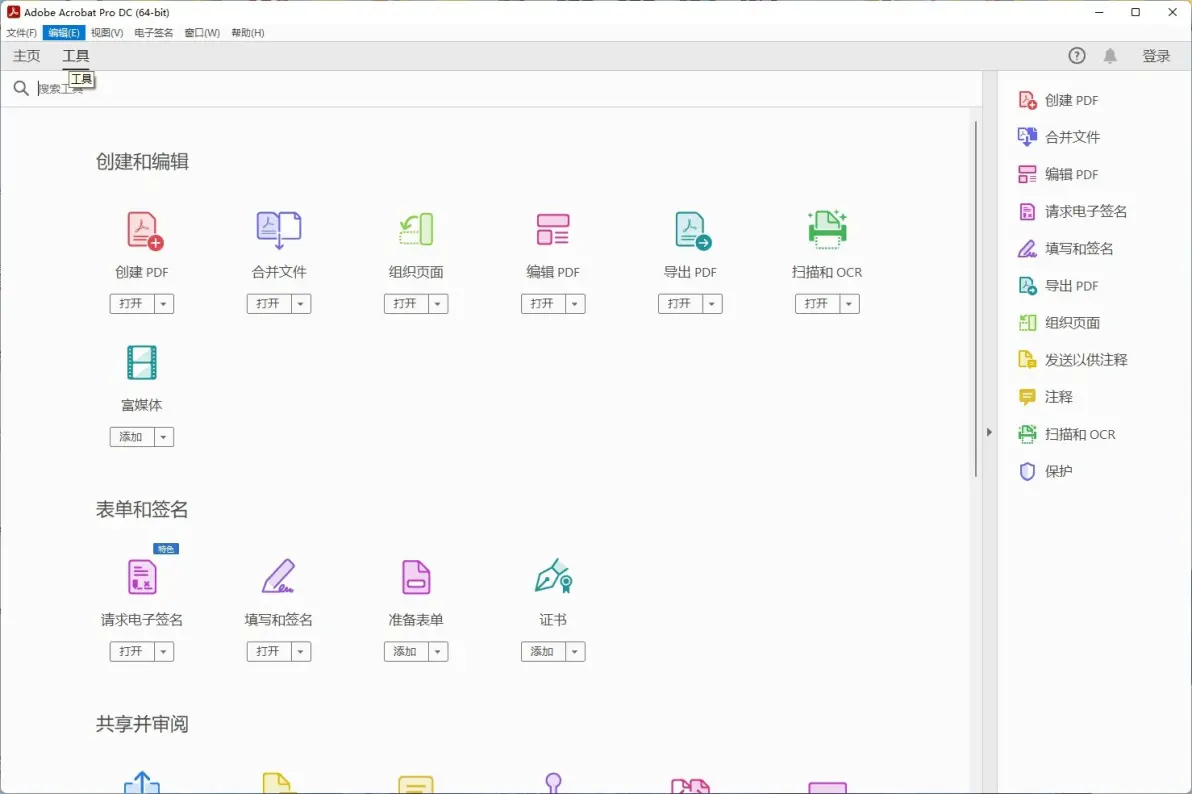Open 请求电子签名 from the right sidebar
The width and height of the screenshot is (1192, 794).
[1073, 211]
